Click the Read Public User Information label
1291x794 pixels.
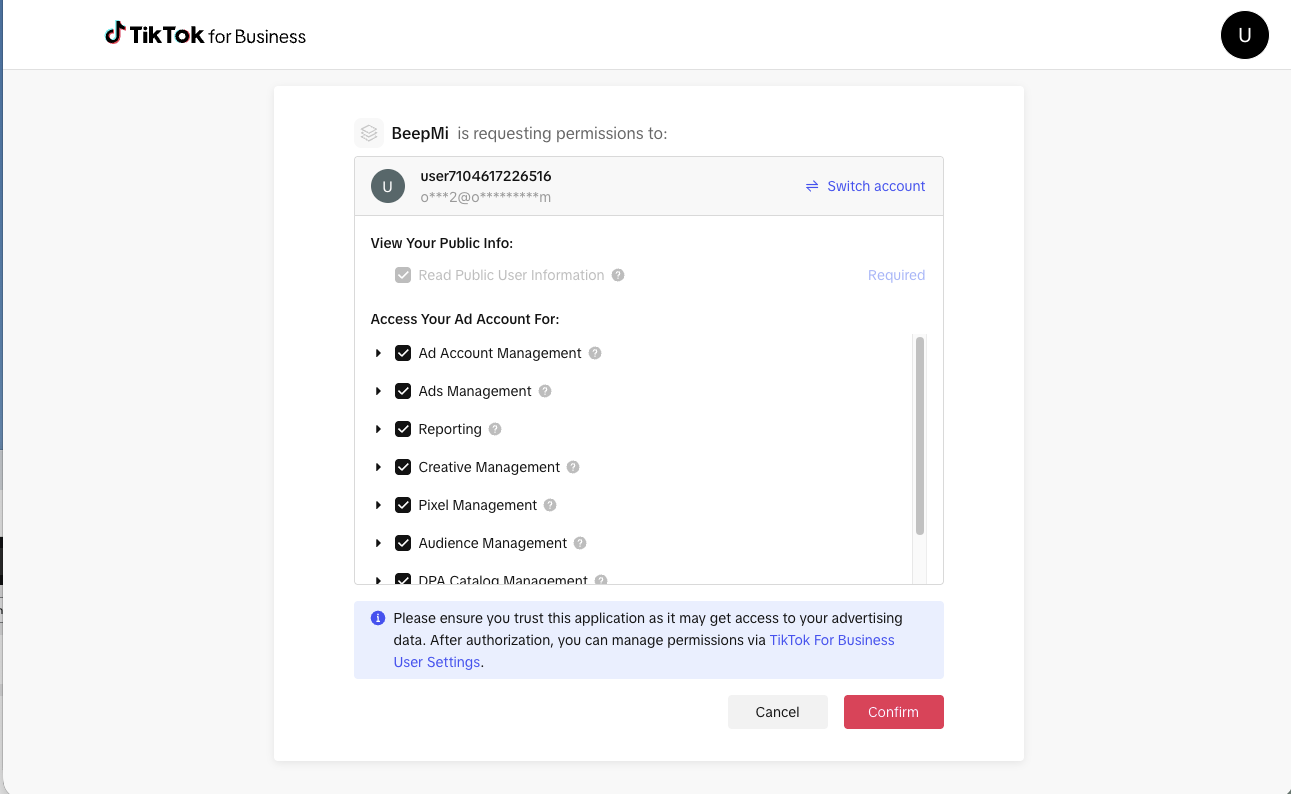click(x=511, y=275)
